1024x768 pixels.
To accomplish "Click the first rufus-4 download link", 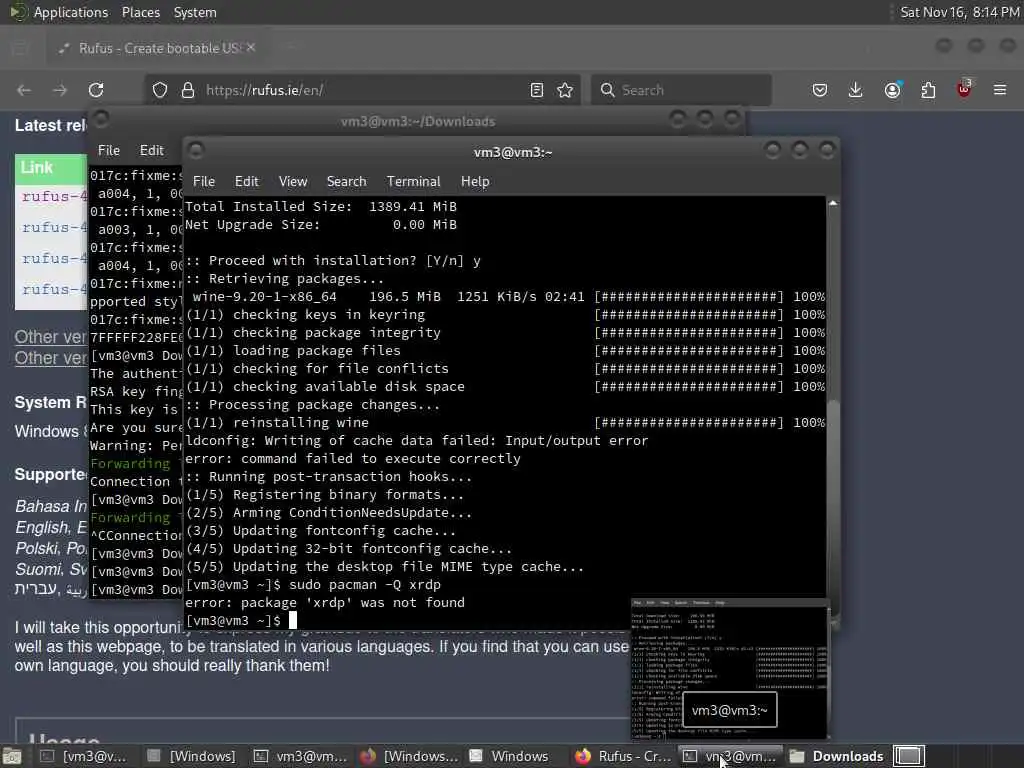I will (x=54, y=196).
